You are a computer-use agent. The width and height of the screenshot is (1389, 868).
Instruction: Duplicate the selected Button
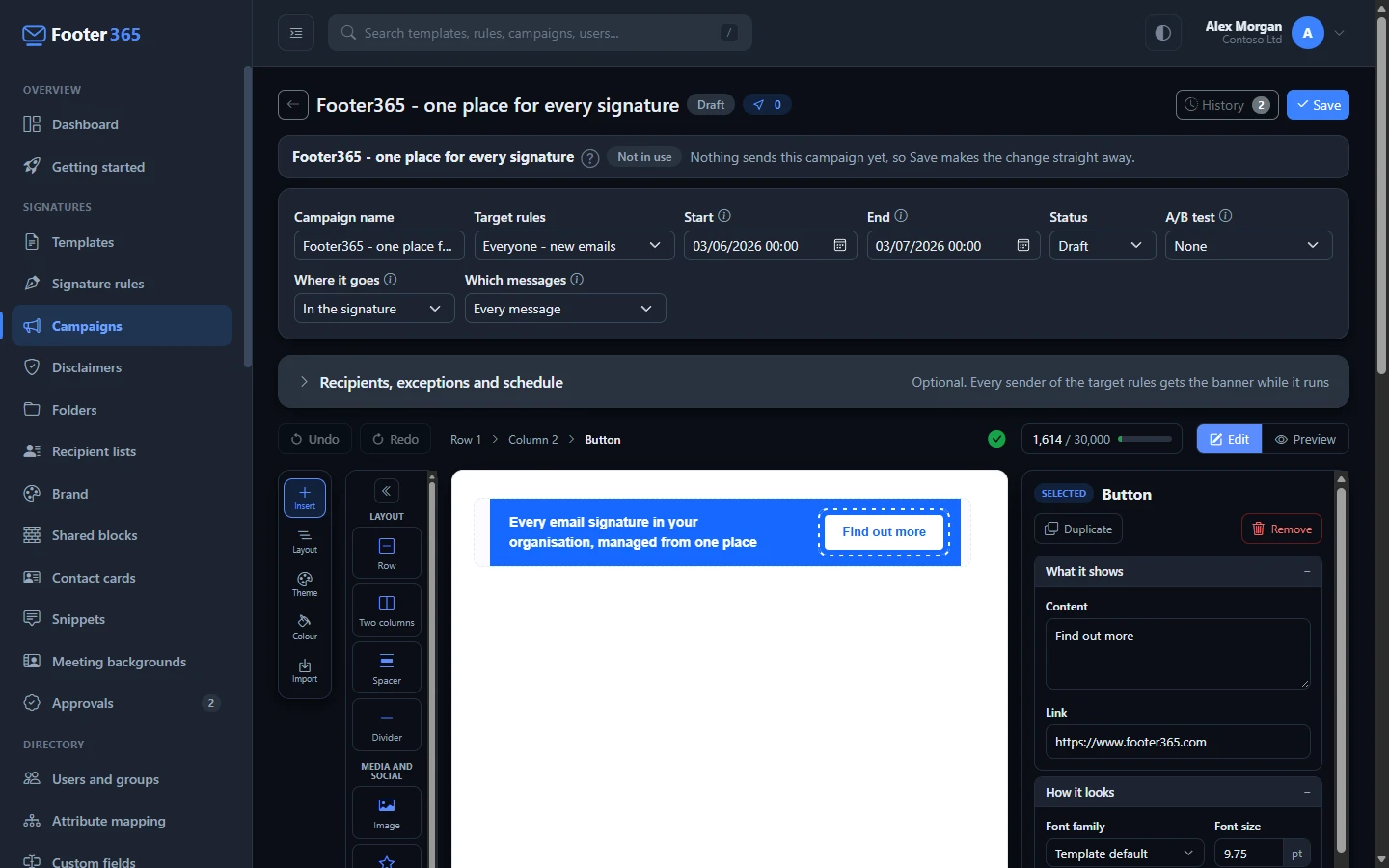pos(1078,529)
